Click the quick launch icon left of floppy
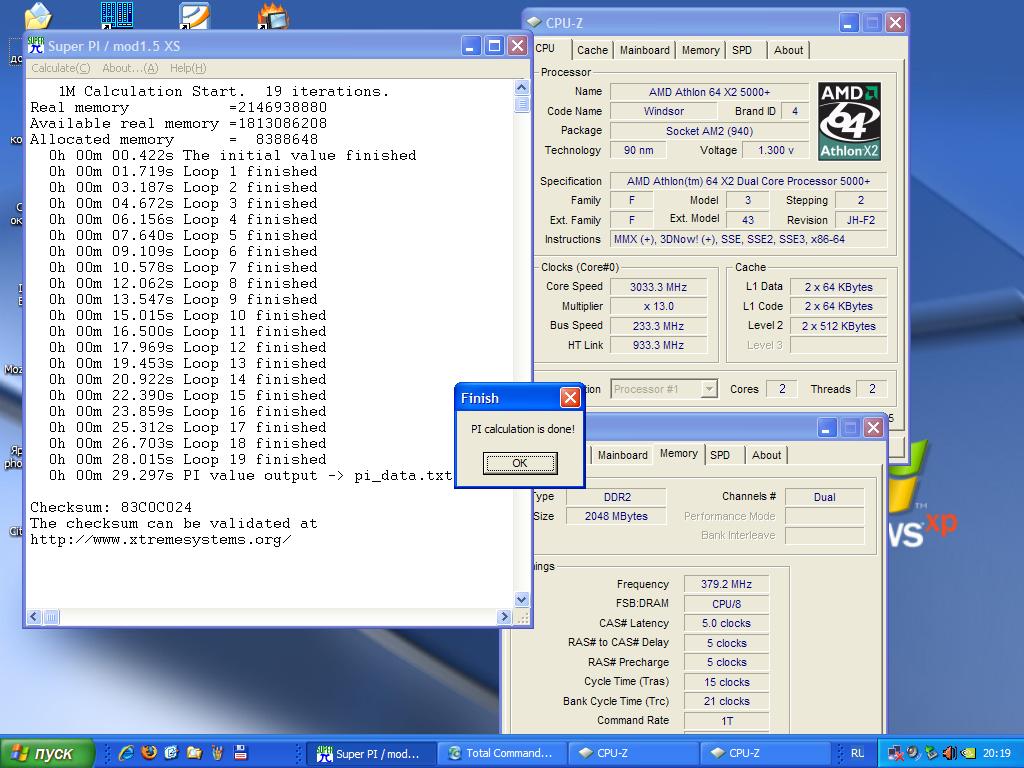Viewport: 1024px width, 768px height. [217, 753]
